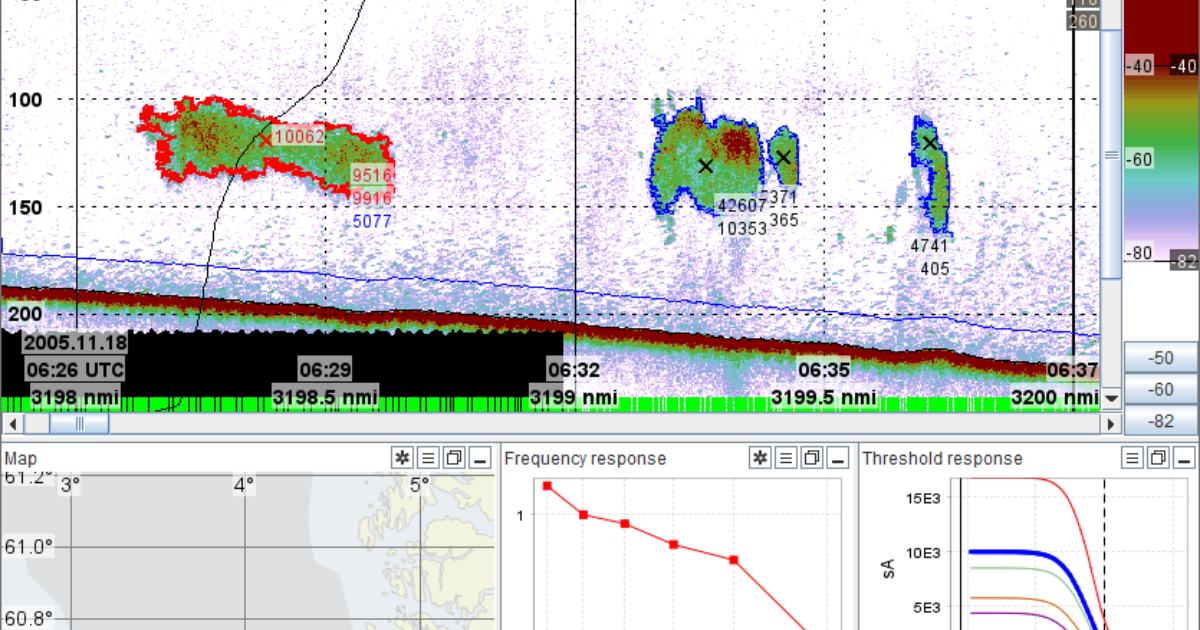Undock the Threshold response panel
The image size is (1200, 630).
1158,458
